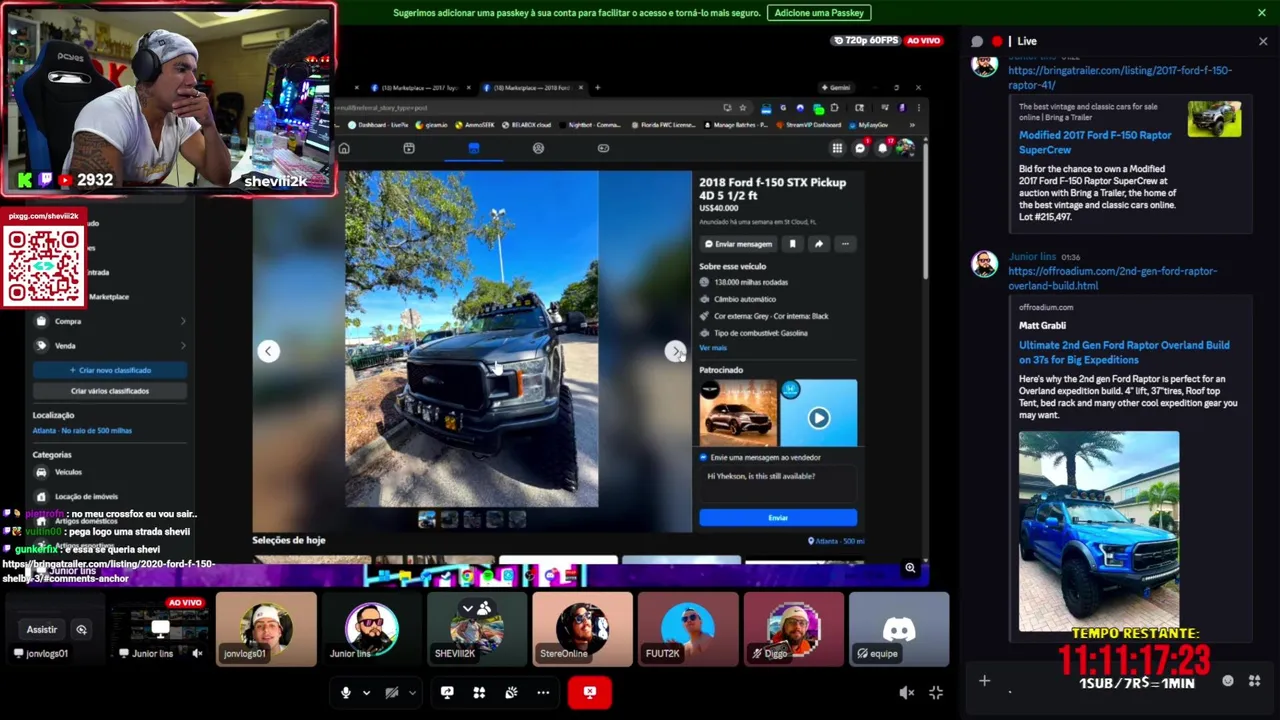Open more options ellipsis in call bar
Viewport: 1280px width, 720px height.
coord(543,692)
